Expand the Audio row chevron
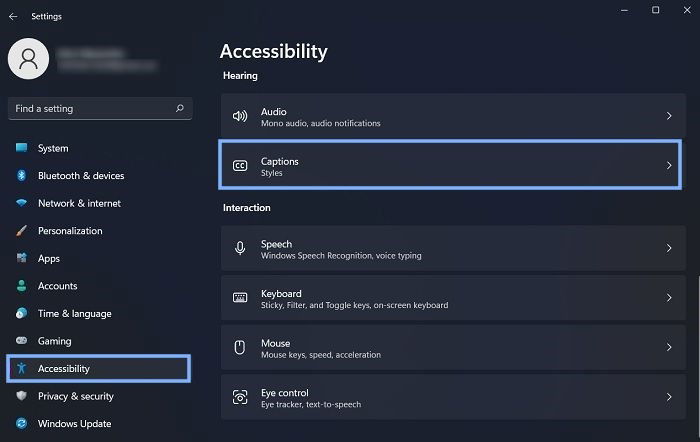The width and height of the screenshot is (700, 442). 669,116
